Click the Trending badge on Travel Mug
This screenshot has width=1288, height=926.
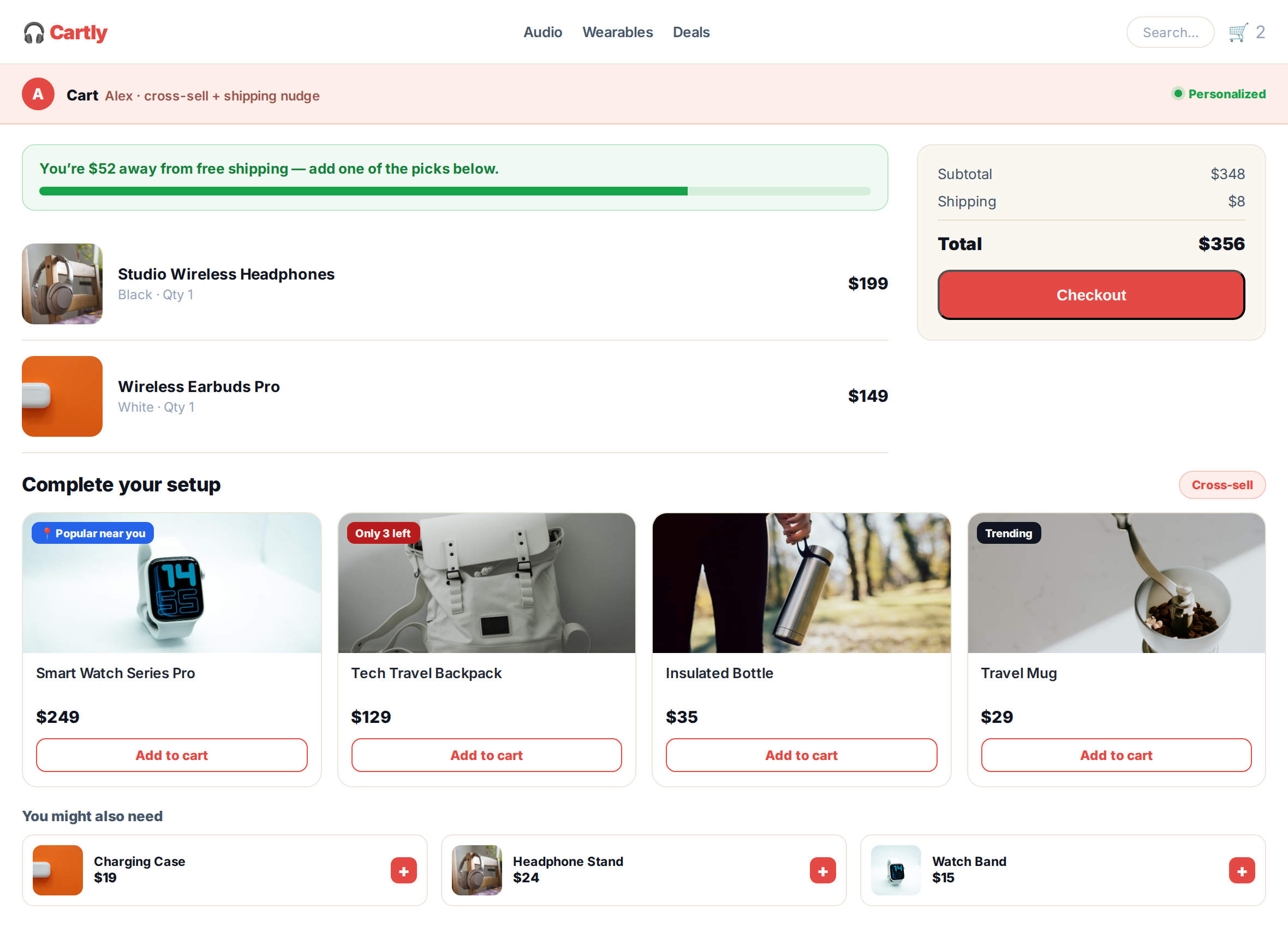(1009, 533)
